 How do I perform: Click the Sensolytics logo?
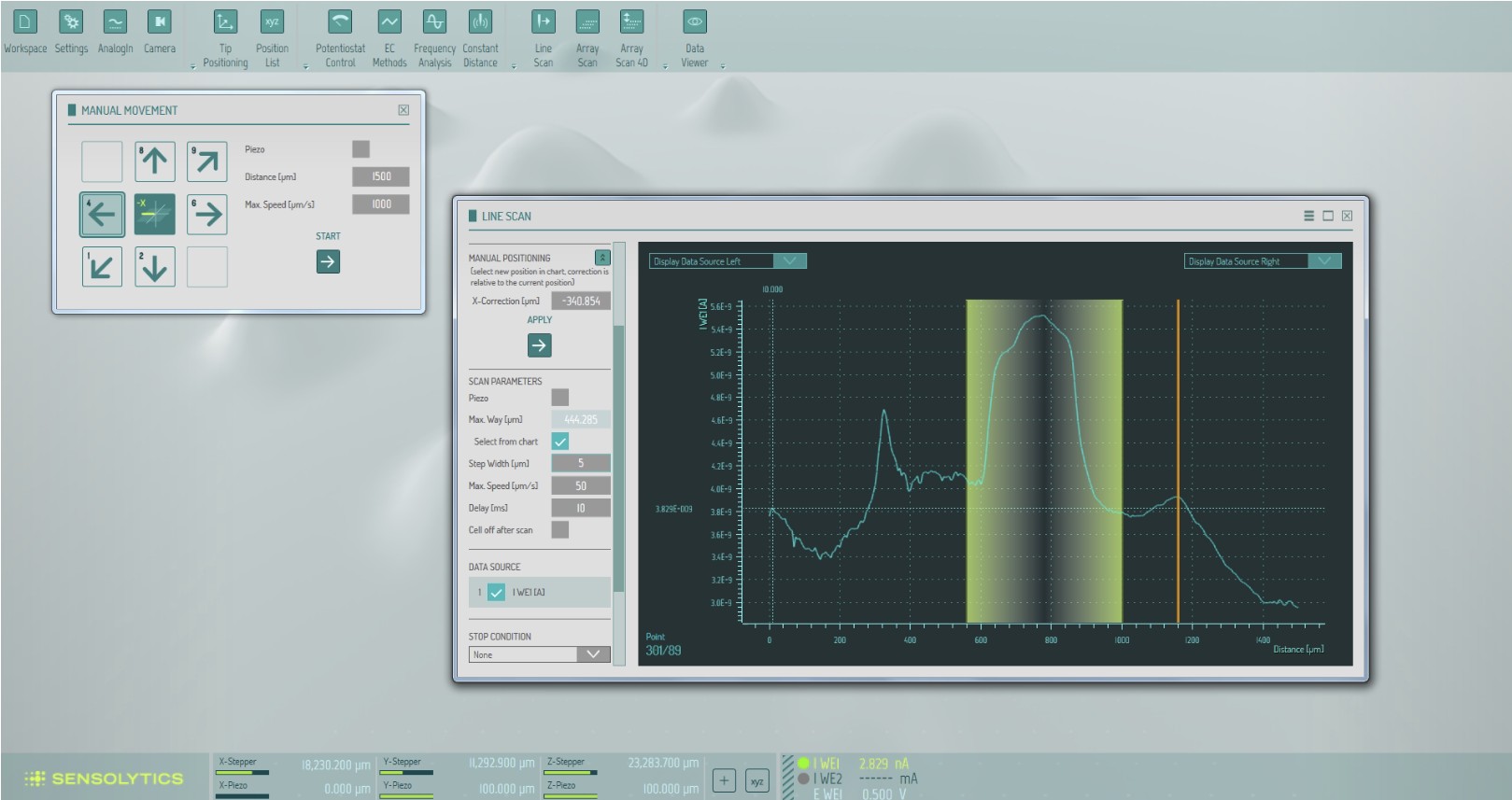click(104, 778)
